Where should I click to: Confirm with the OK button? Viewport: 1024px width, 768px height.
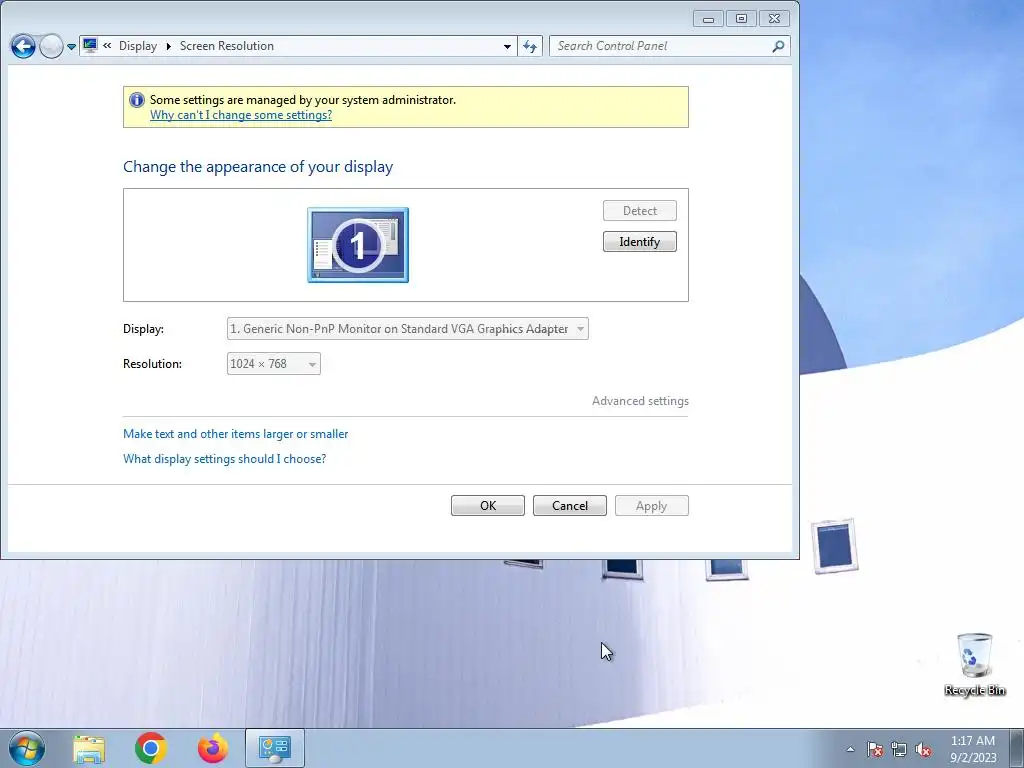tap(488, 505)
